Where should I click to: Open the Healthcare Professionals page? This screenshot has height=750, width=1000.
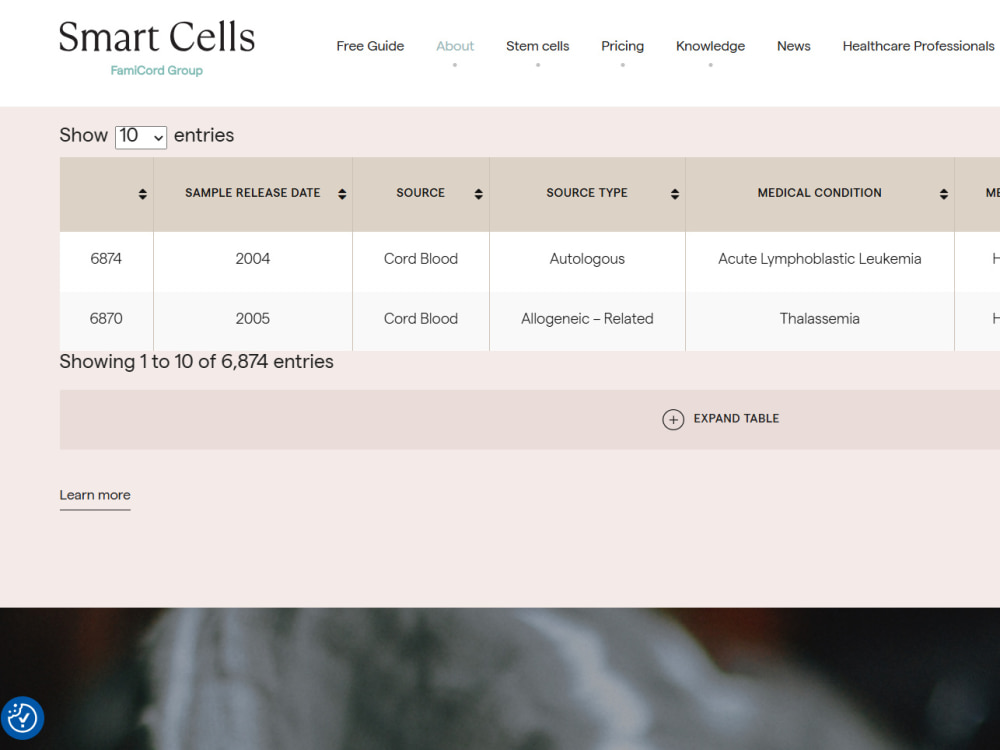pos(918,46)
